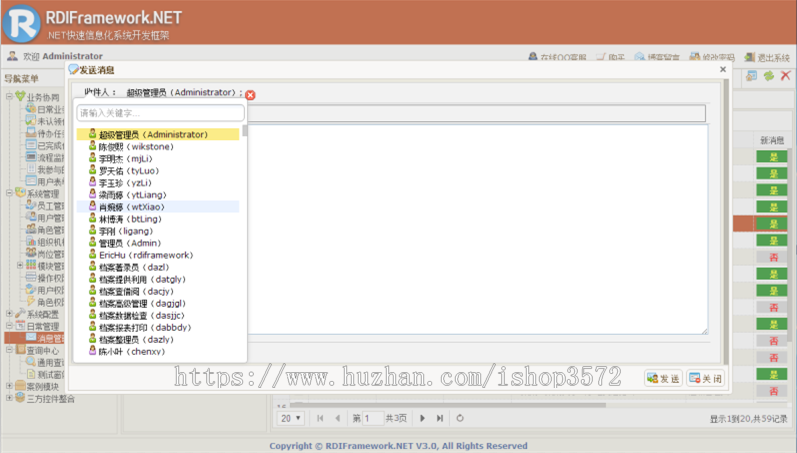Click the home tab icon at top right

click(751, 76)
